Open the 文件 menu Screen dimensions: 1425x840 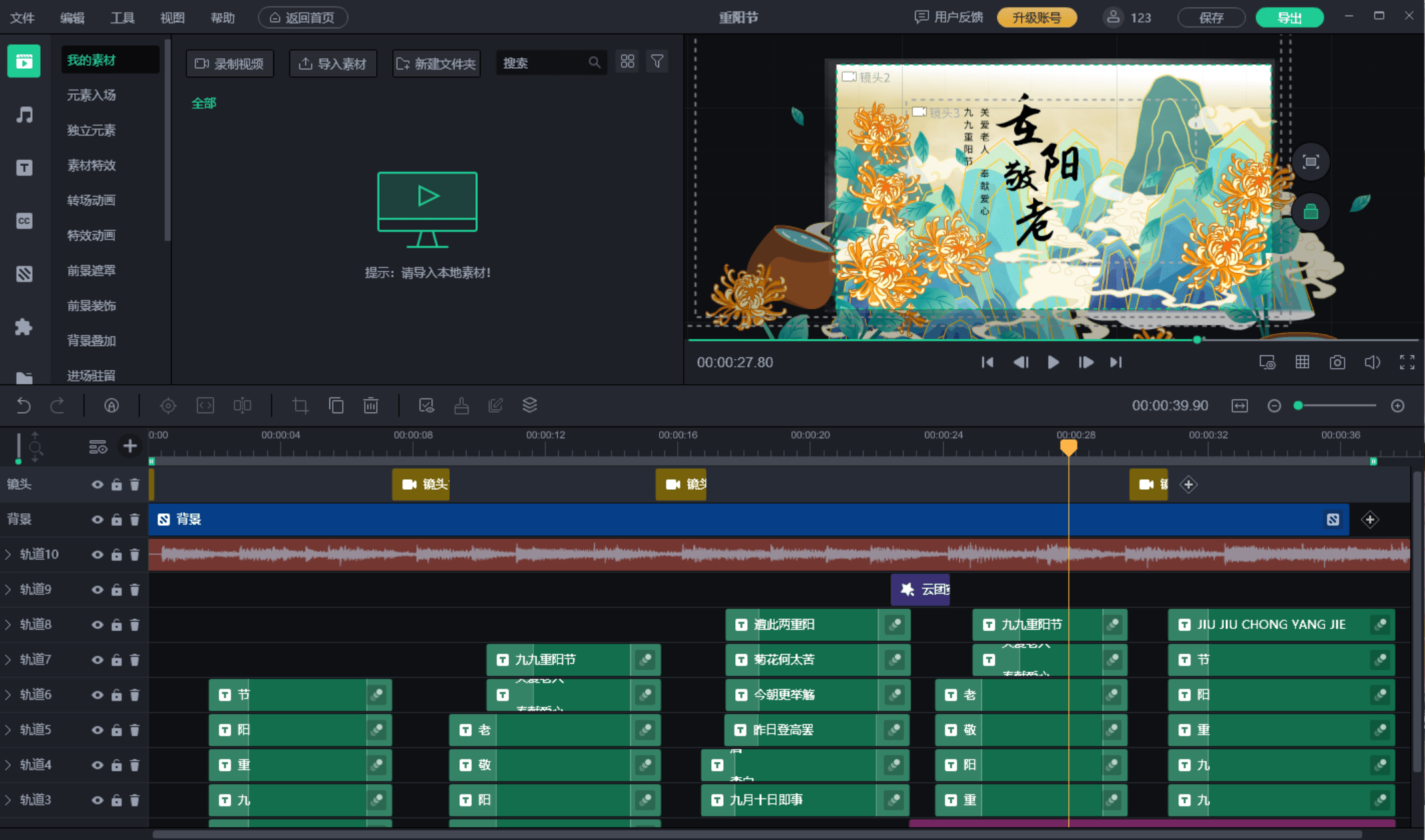point(22,17)
